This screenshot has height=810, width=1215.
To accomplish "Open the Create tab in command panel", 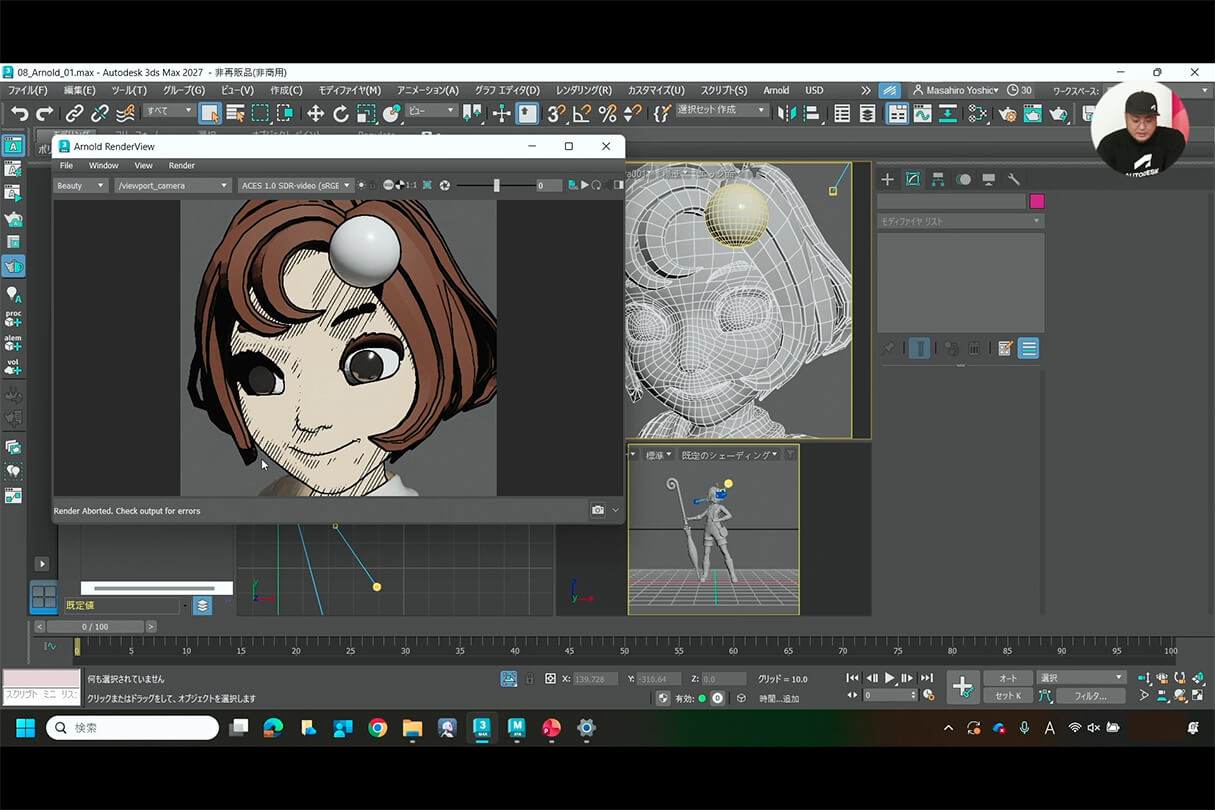I will tap(887, 179).
